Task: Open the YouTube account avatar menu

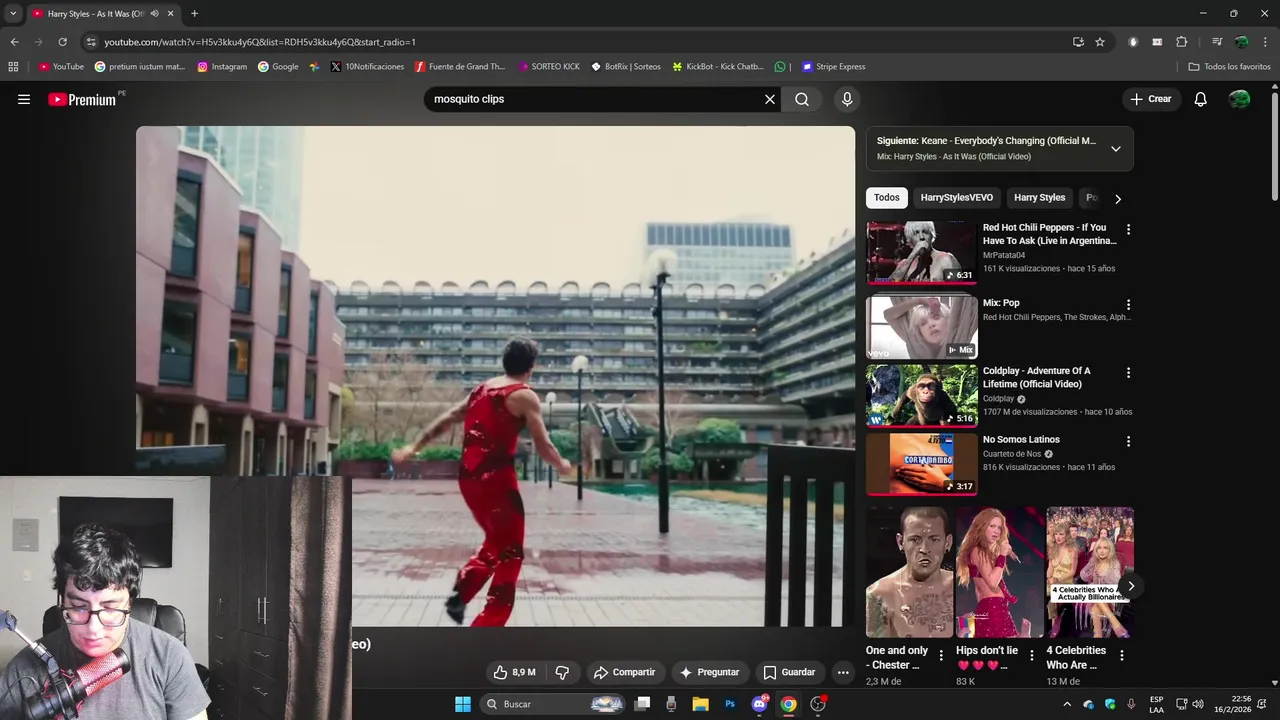Action: (1240, 99)
